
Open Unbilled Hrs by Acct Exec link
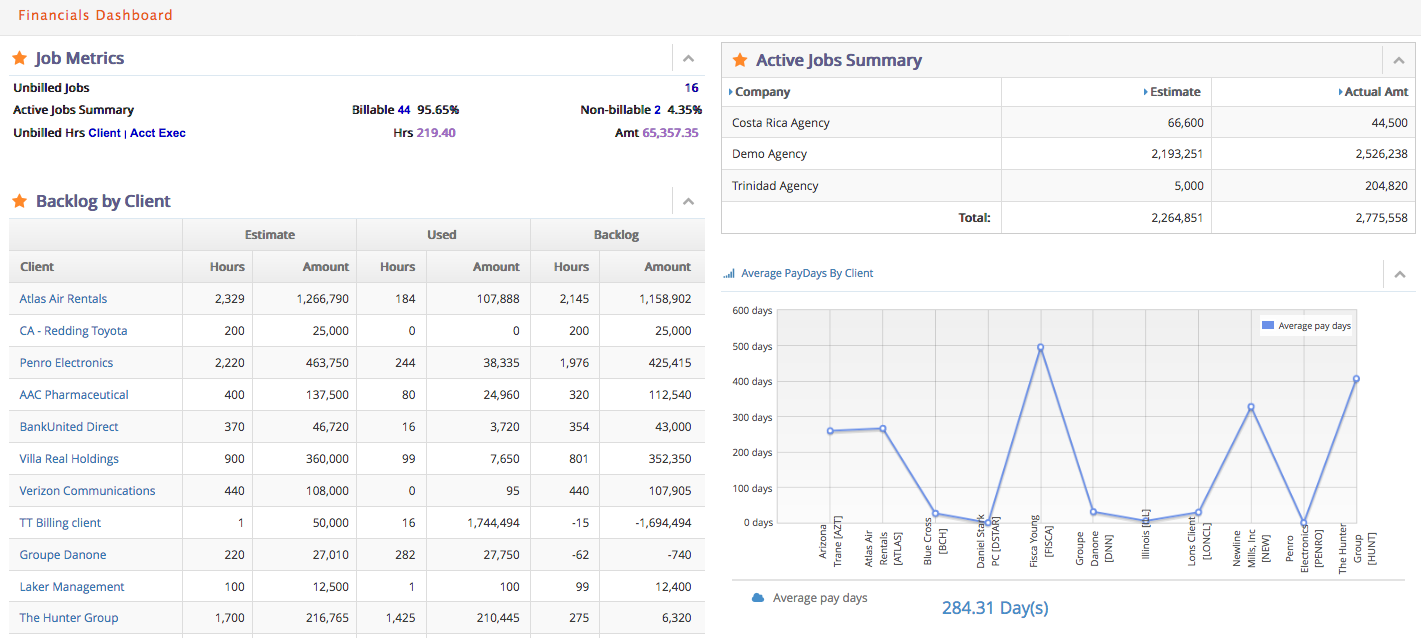158,133
